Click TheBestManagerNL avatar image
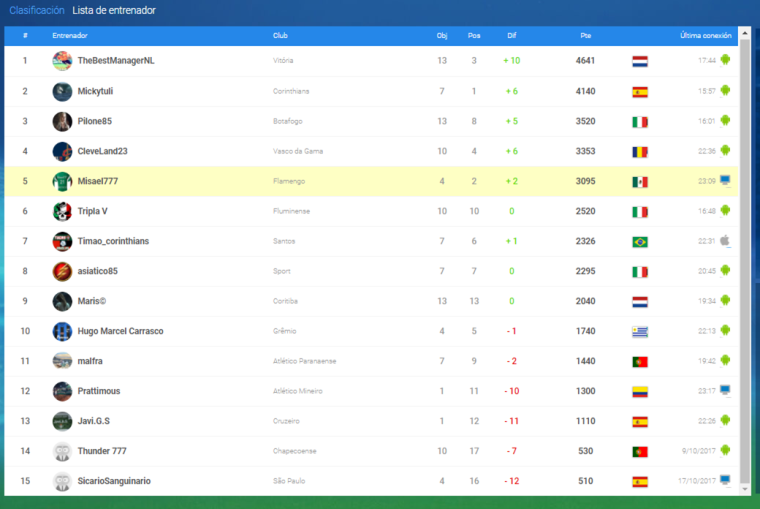 tap(62, 61)
